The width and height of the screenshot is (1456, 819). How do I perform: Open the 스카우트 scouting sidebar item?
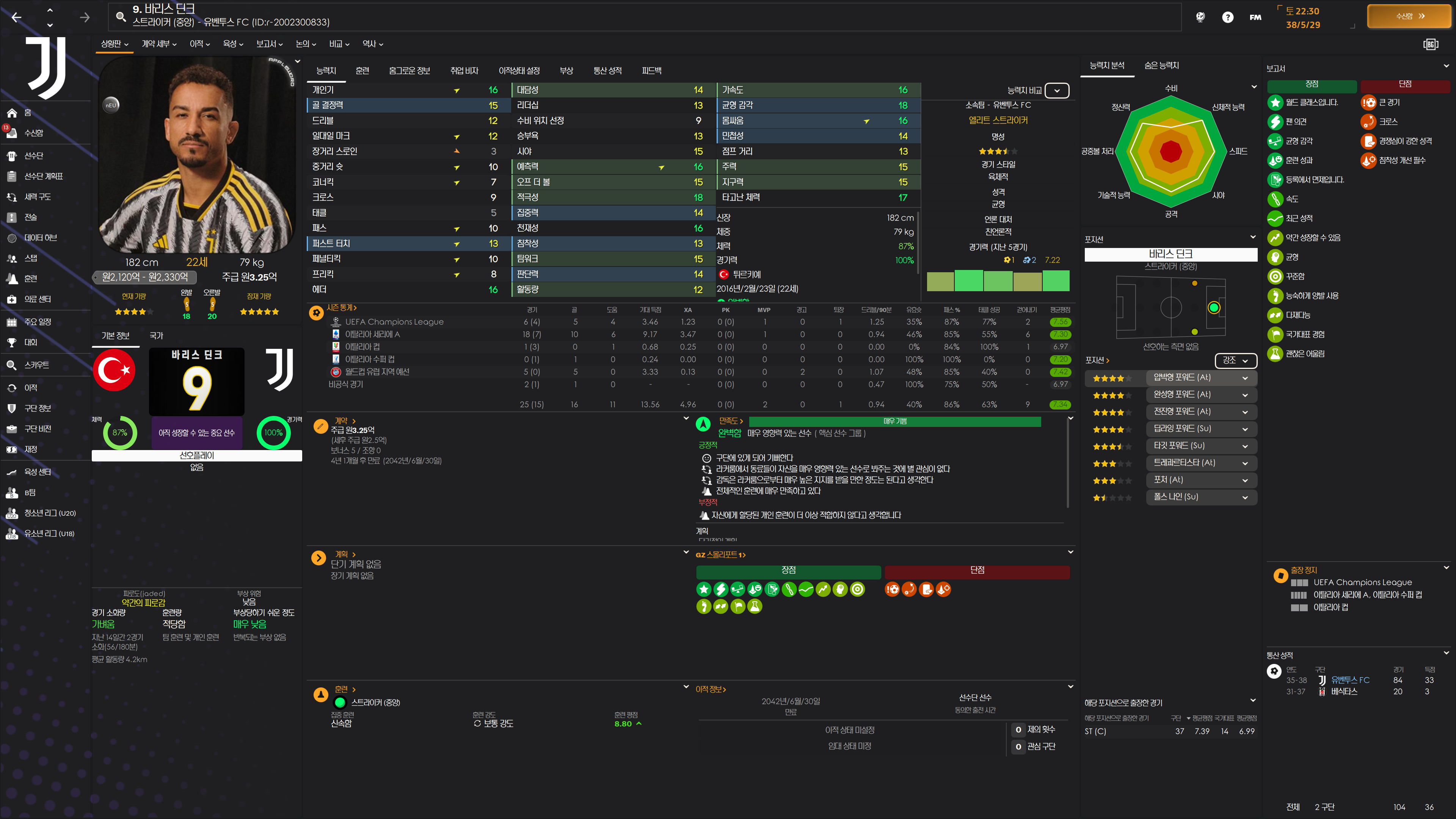pyautogui.click(x=36, y=365)
